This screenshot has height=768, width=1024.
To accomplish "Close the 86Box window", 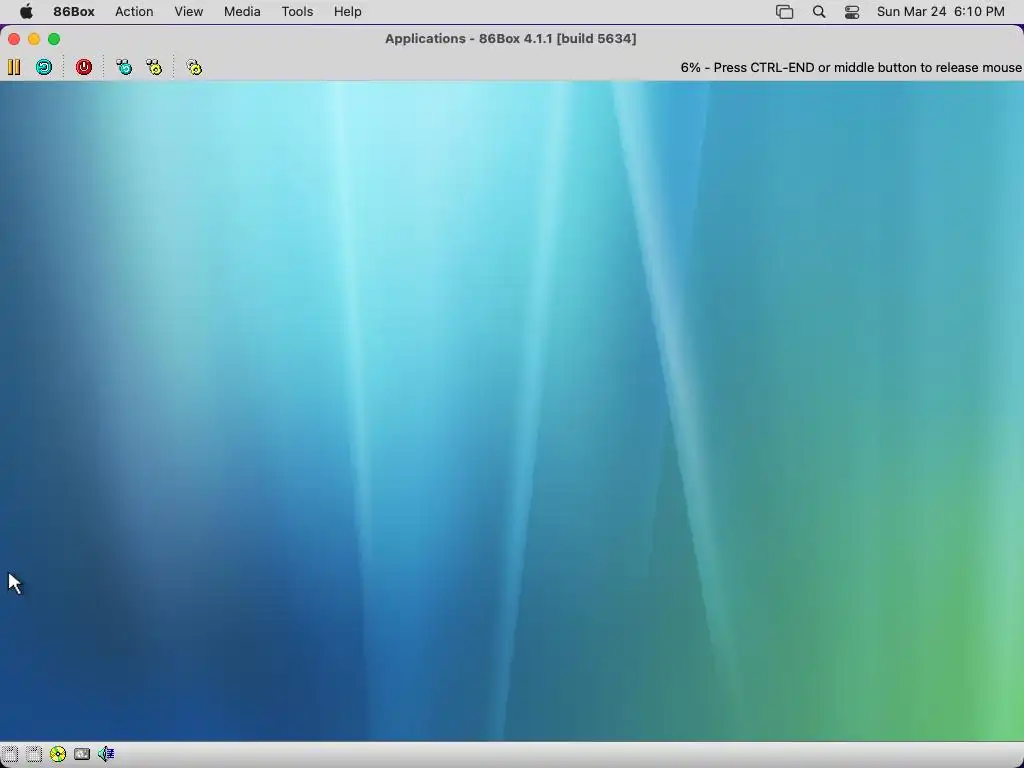I will click(14, 39).
